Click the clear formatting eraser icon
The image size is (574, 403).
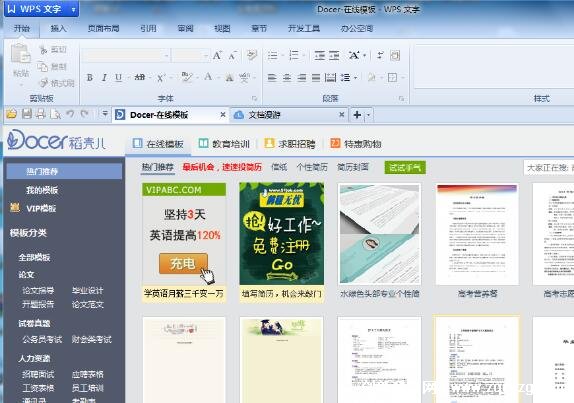tap(251, 55)
